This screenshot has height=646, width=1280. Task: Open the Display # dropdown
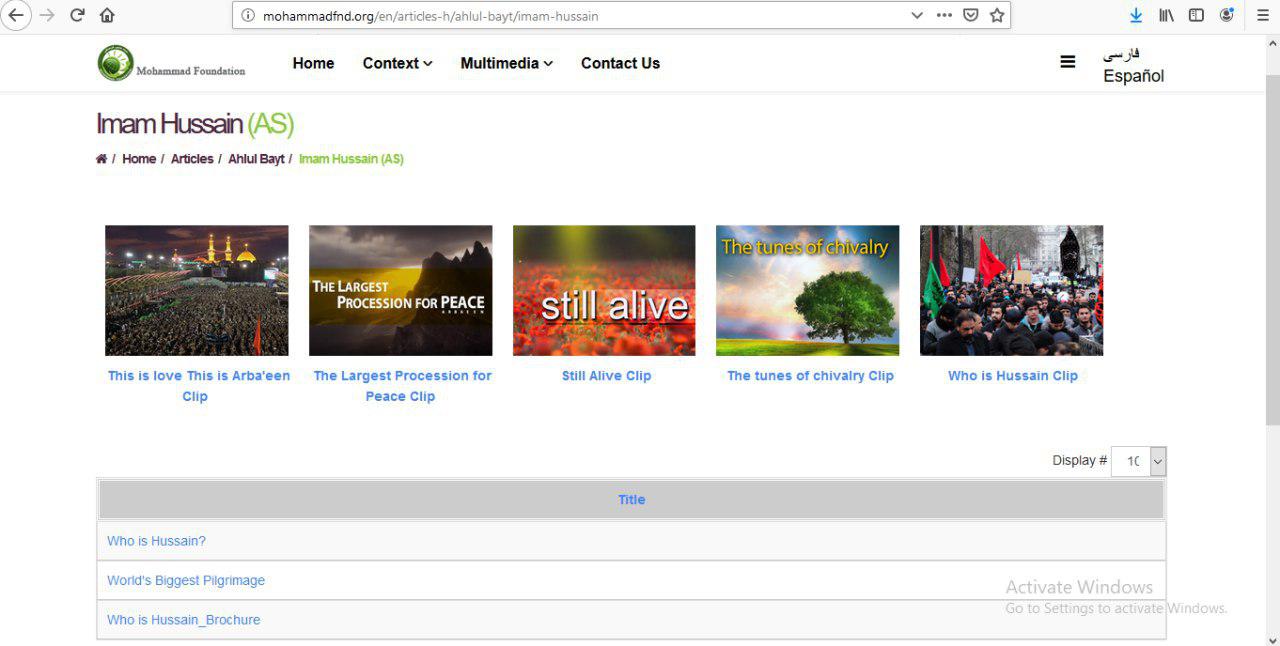point(1139,461)
